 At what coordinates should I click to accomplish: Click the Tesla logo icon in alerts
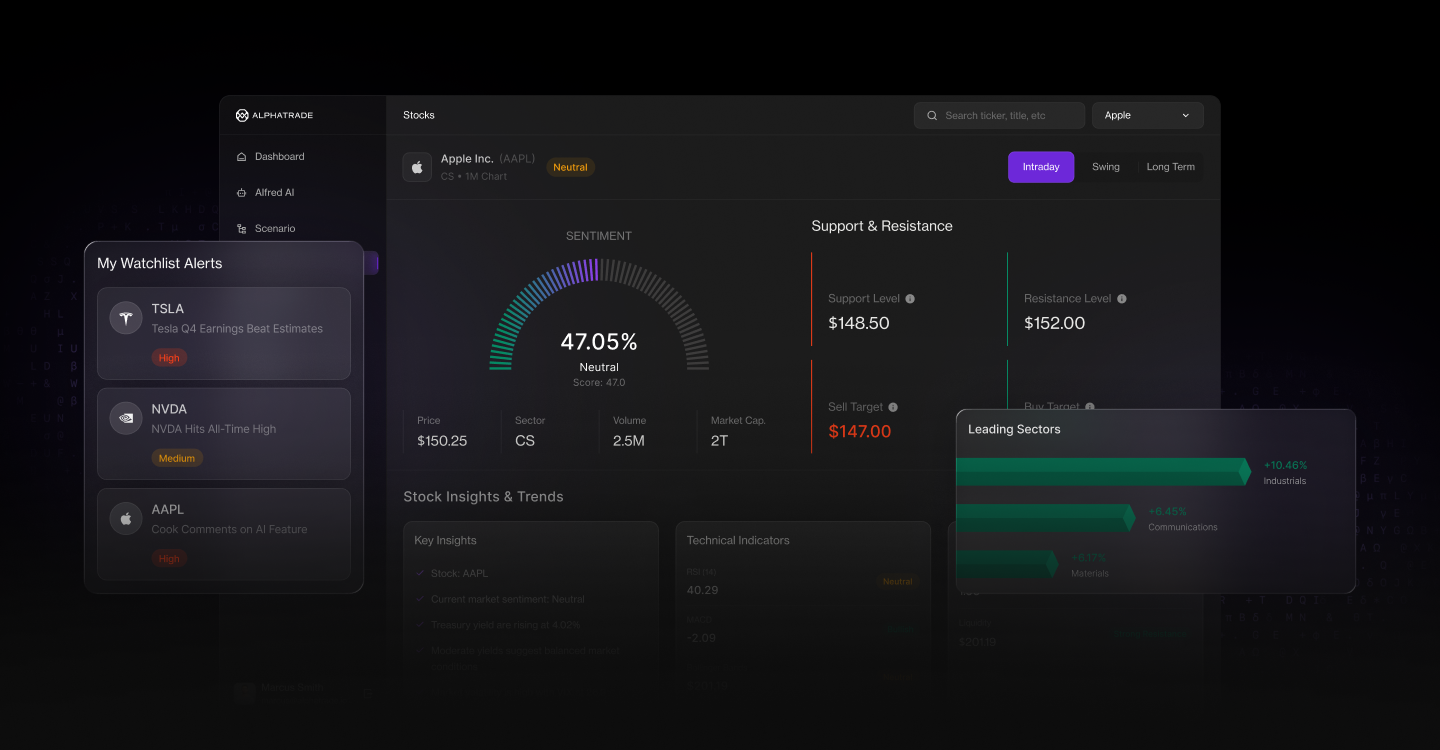pos(126,318)
